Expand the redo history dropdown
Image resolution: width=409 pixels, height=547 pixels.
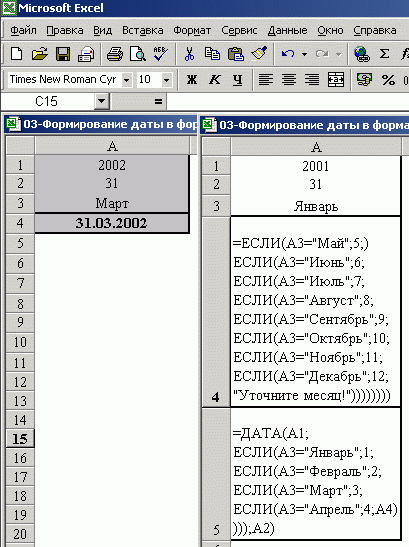tap(338, 54)
